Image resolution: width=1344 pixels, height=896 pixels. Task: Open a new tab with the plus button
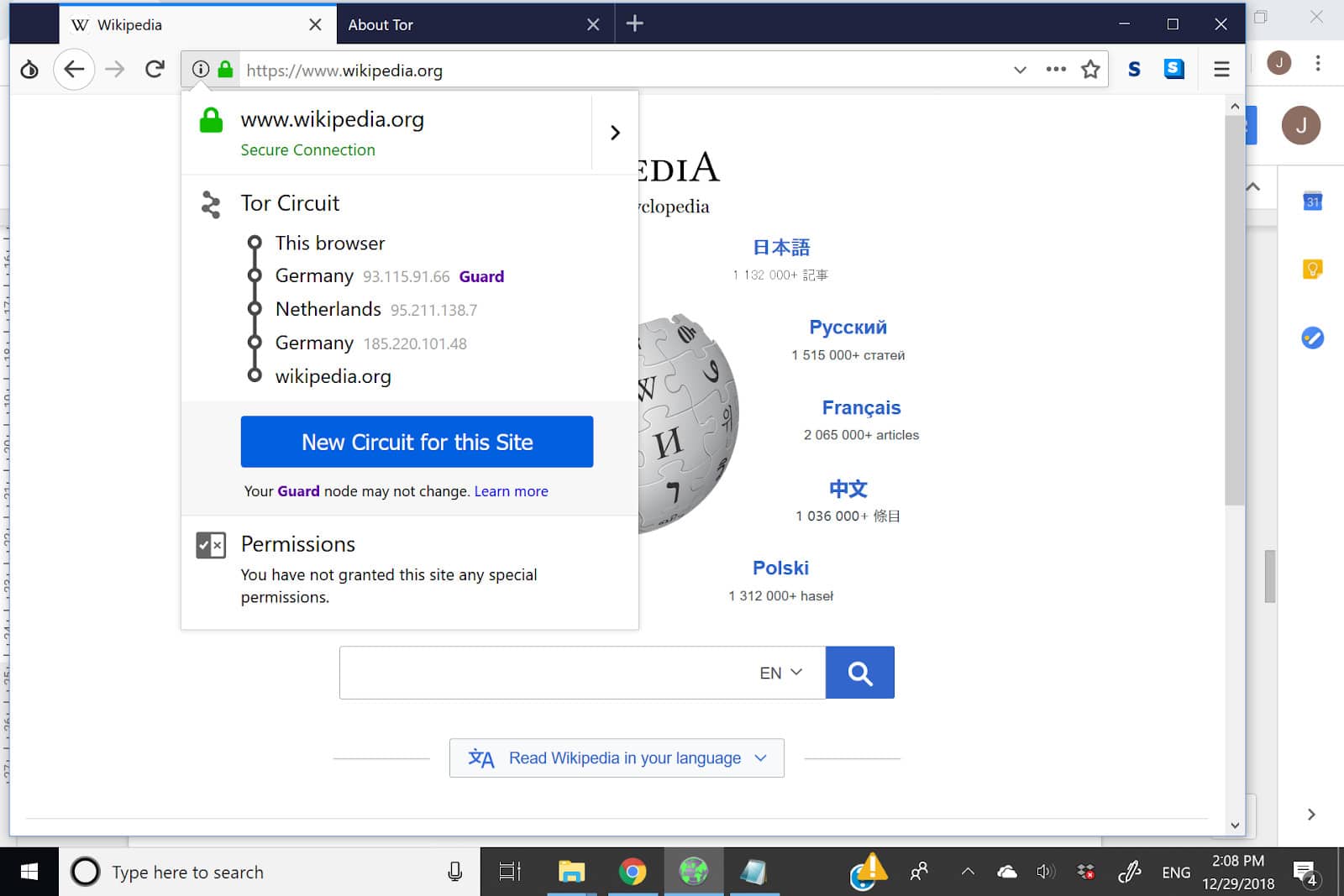[x=635, y=24]
